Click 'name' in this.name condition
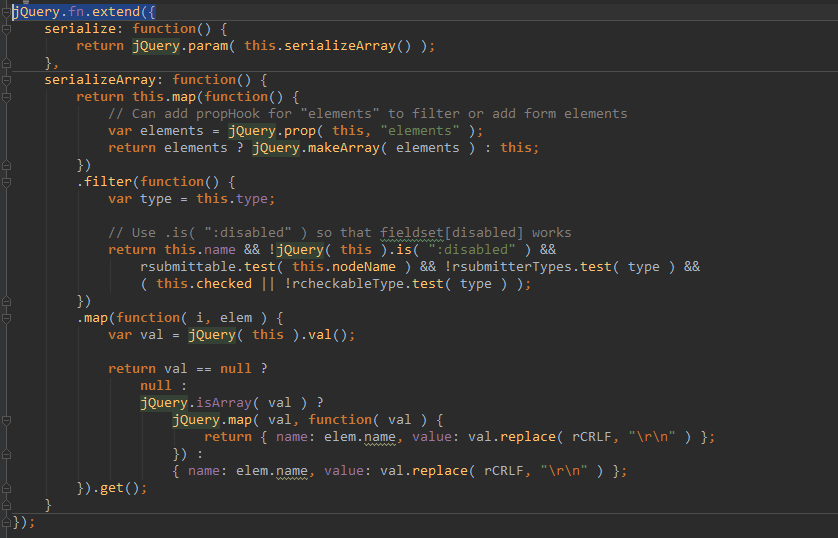The width and height of the screenshot is (838, 538). [x=220, y=250]
